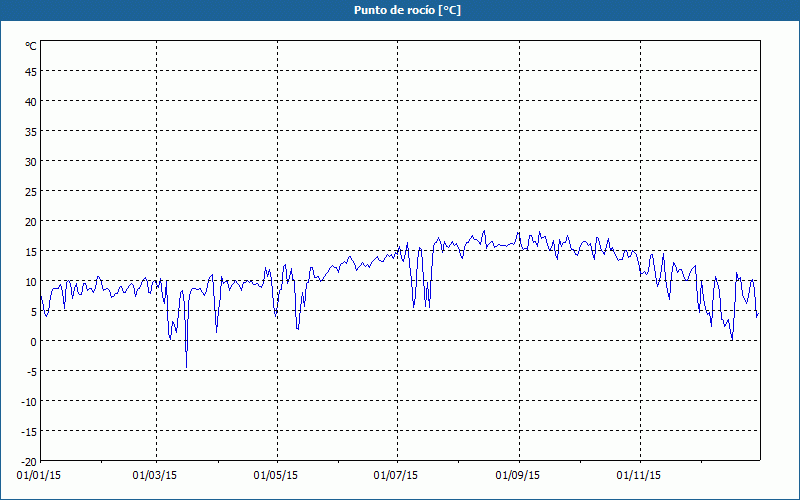Click the y-axis label 5
Viewport: 800px width, 500px height.
click(x=34, y=312)
